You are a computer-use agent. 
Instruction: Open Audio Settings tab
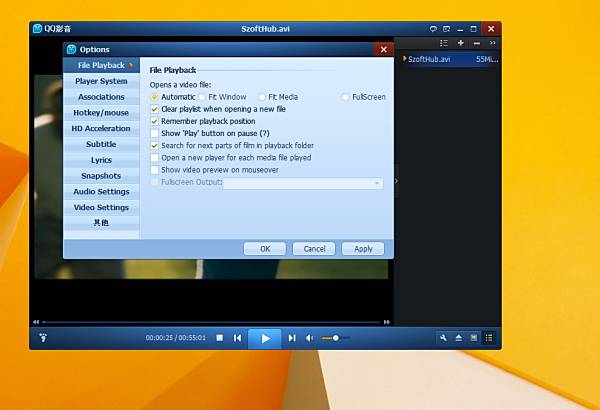[x=101, y=191]
